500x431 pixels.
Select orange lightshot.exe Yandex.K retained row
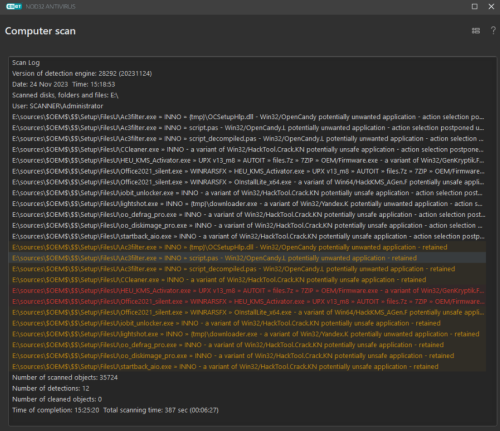(246, 334)
